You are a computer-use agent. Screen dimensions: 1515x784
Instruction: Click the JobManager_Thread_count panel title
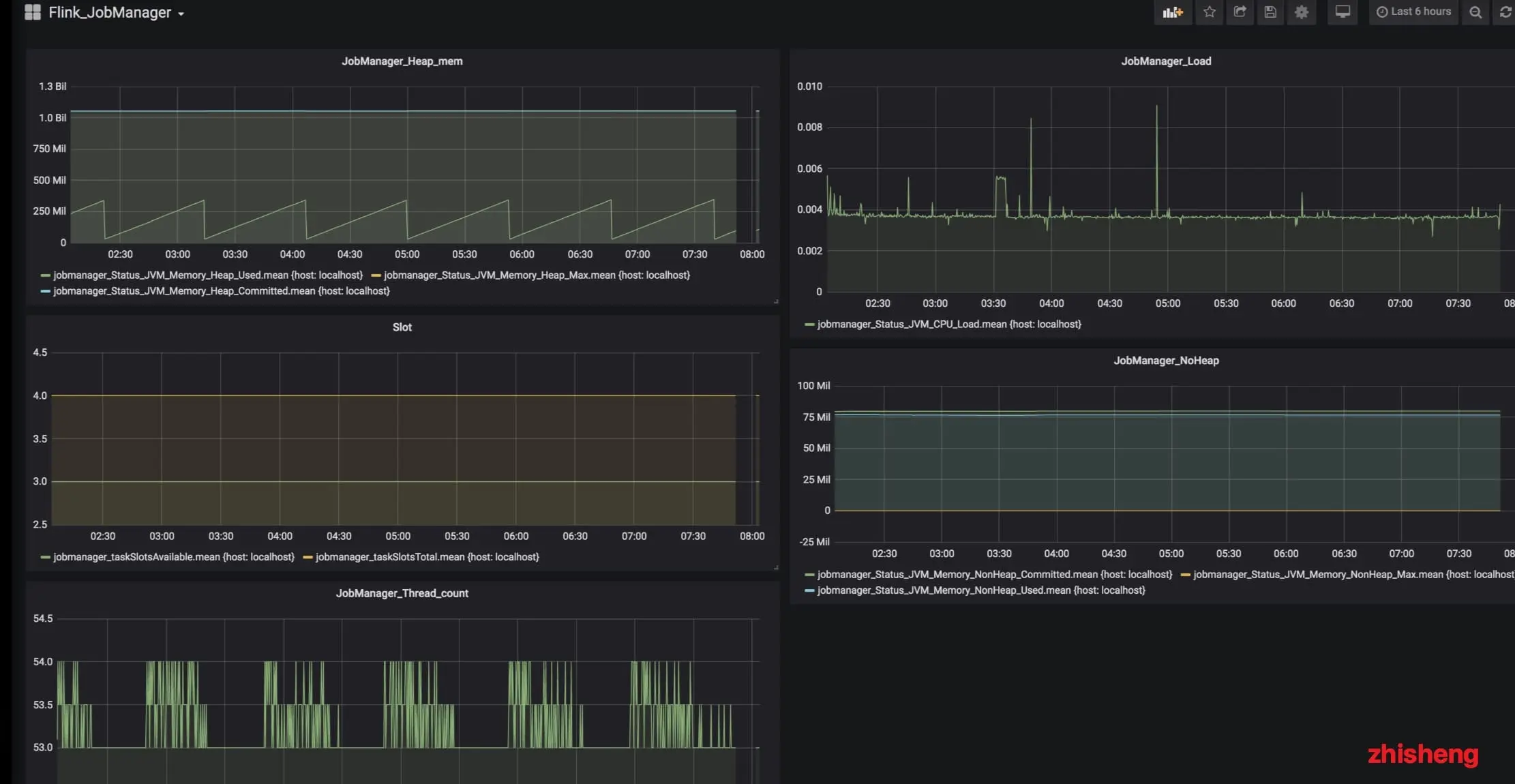coord(402,593)
